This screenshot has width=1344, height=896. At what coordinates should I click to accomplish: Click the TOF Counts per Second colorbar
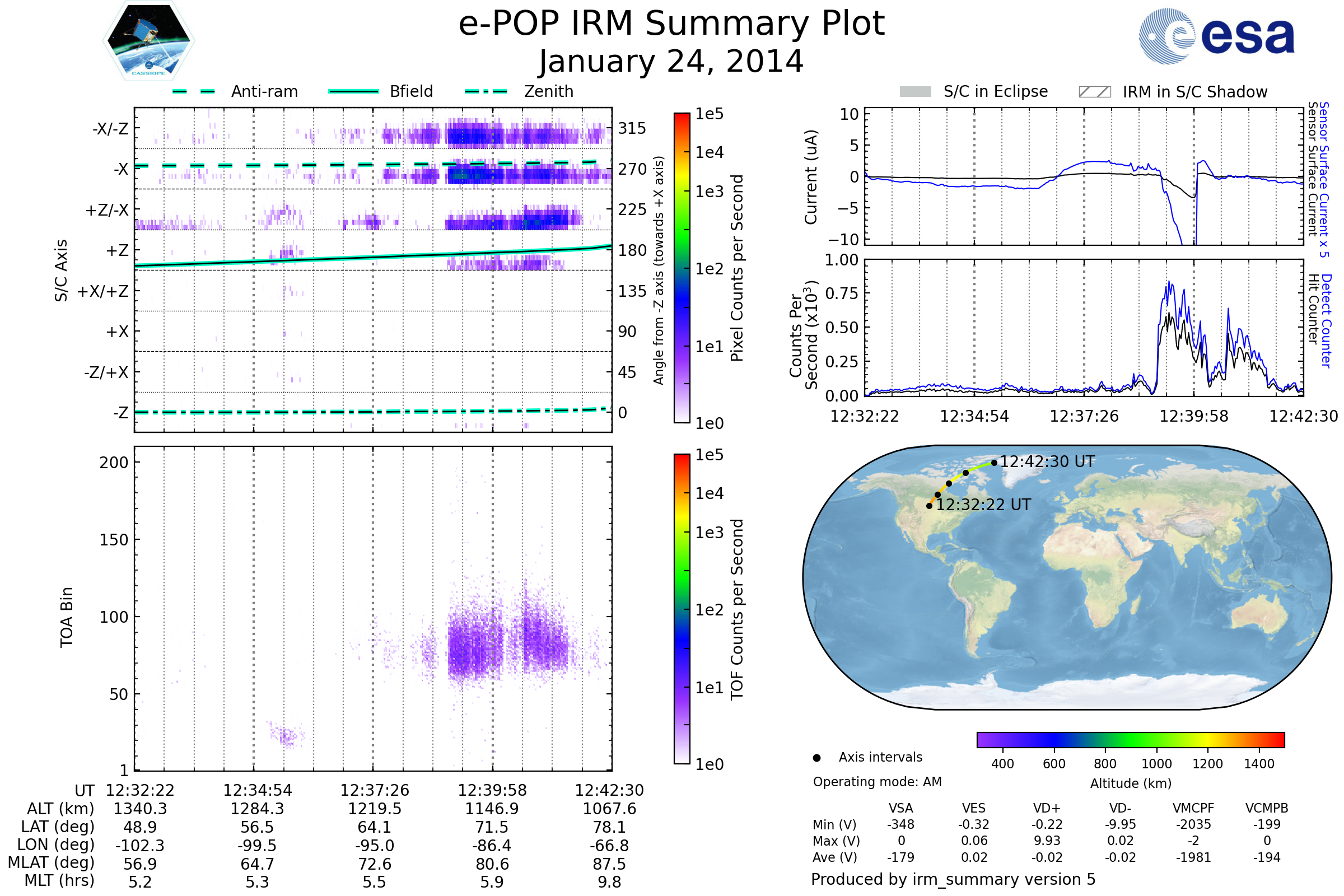coord(682,609)
